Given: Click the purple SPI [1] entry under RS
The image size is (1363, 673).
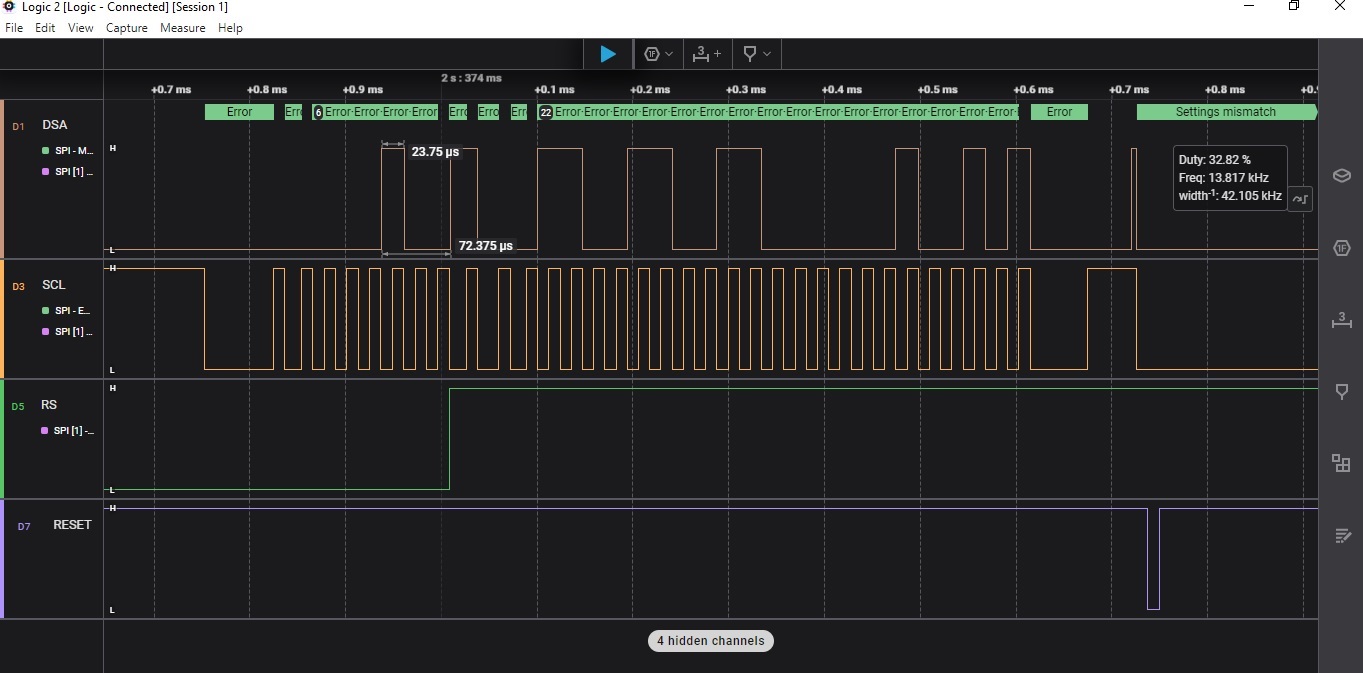Looking at the screenshot, I should click(69, 431).
